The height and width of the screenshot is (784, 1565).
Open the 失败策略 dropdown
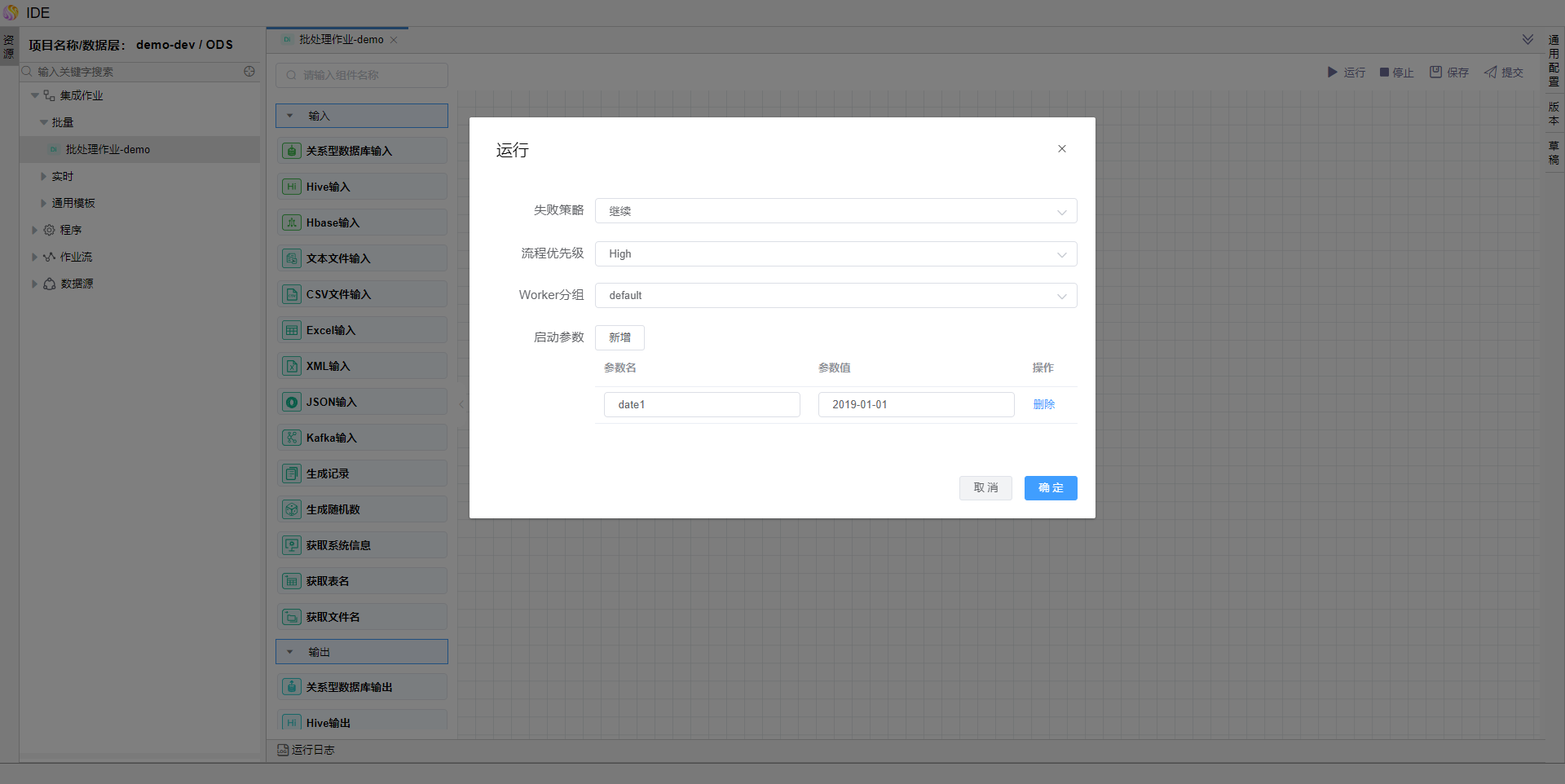(x=835, y=211)
